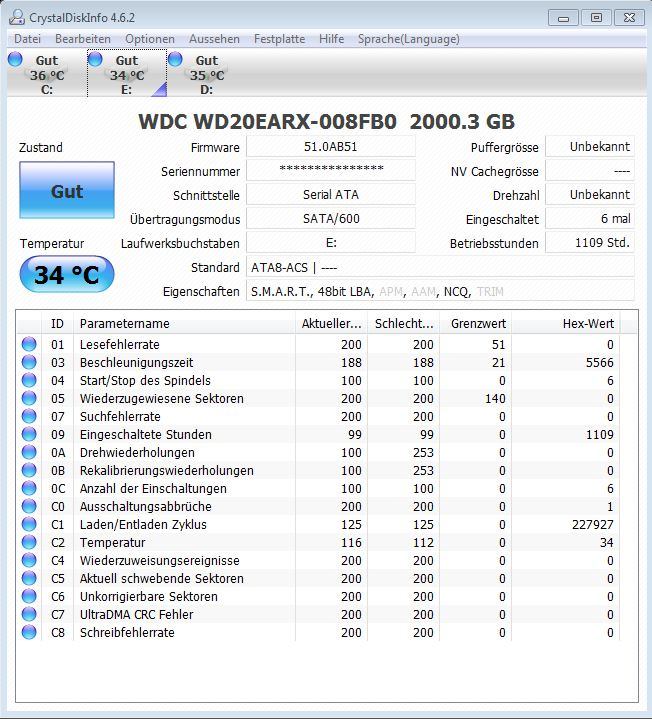Click status orb of the C2 Temperatur row
This screenshot has height=719, width=652.
(x=29, y=542)
